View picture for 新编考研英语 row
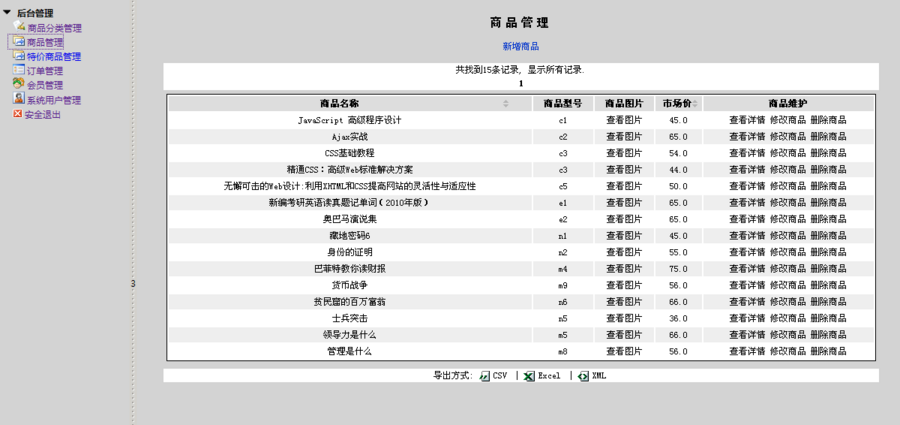 pos(624,203)
